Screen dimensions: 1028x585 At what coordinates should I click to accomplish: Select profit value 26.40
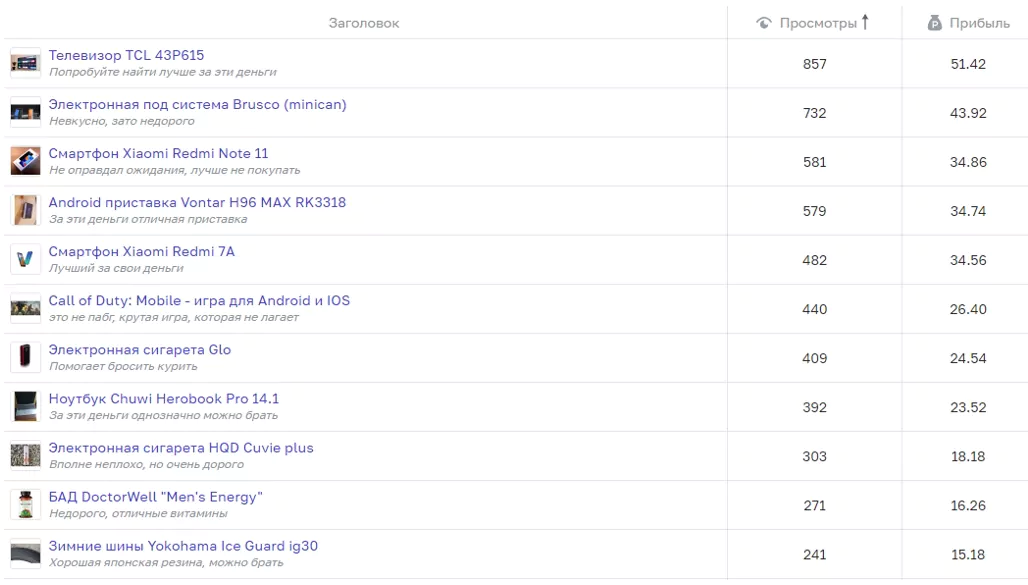click(x=968, y=310)
